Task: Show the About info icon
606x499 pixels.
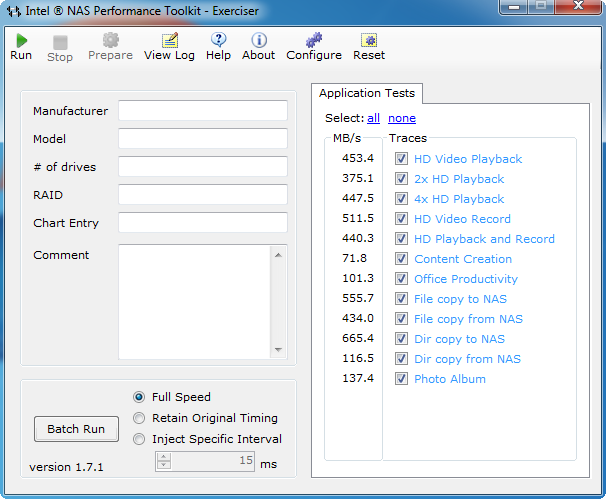Action: point(259,40)
